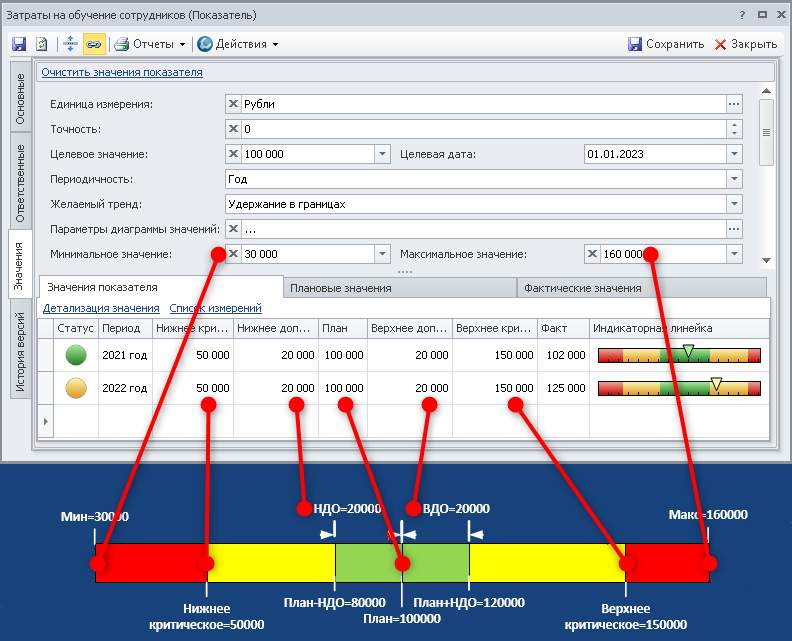
Task: Click the refresh document icon
Action: click(x=41, y=44)
